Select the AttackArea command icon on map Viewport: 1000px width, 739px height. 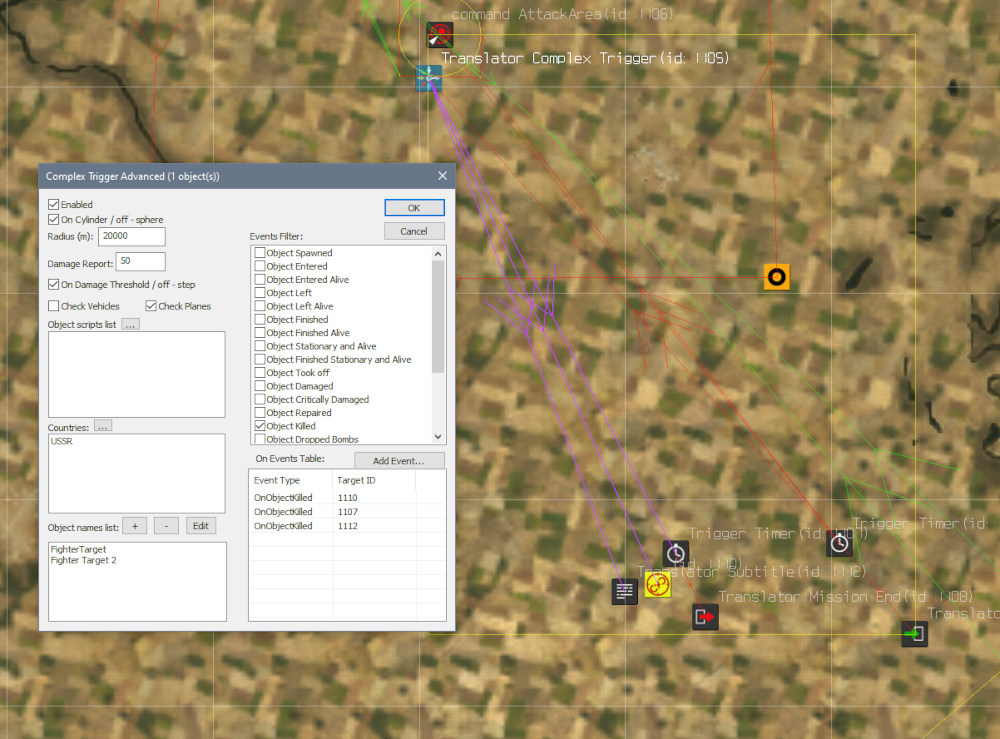pyautogui.click(x=439, y=36)
